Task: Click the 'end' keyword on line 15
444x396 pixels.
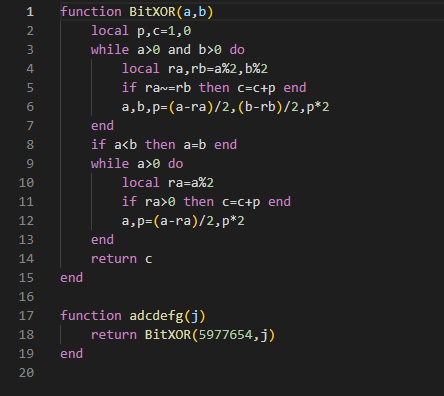Action: [71, 278]
